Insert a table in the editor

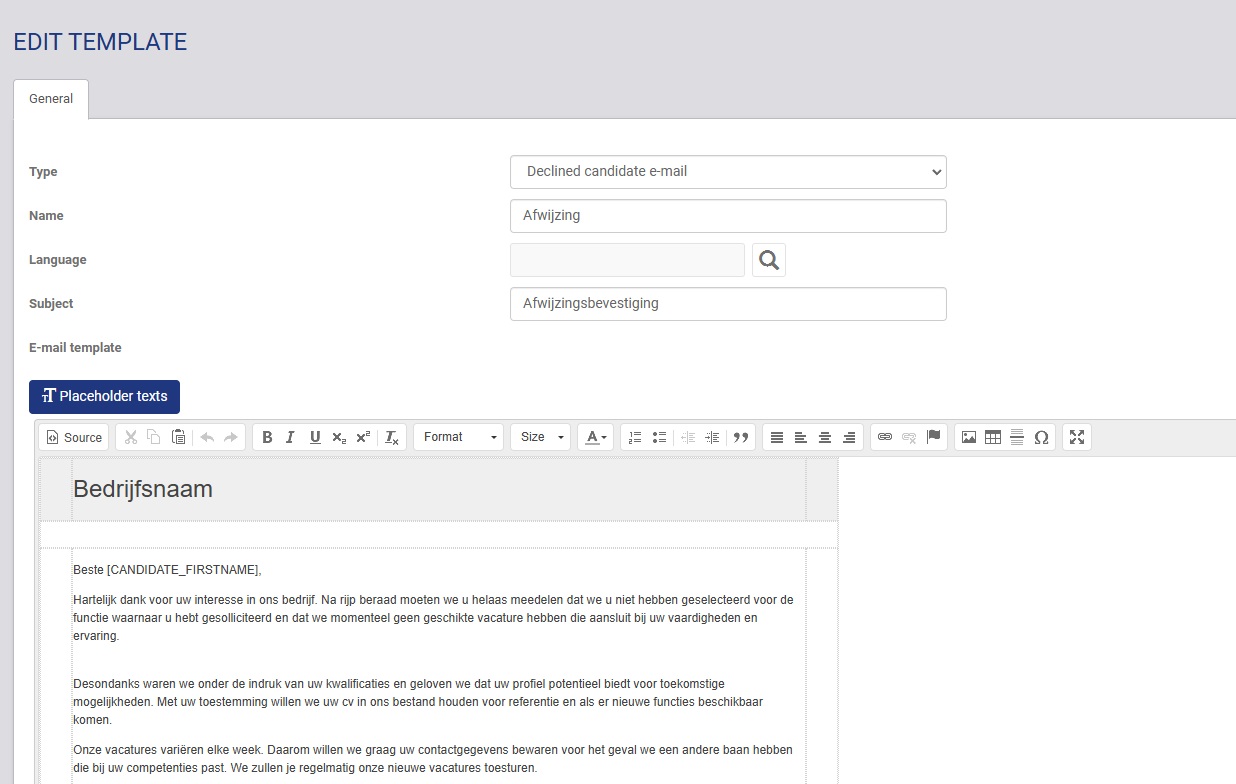pyautogui.click(x=993, y=437)
